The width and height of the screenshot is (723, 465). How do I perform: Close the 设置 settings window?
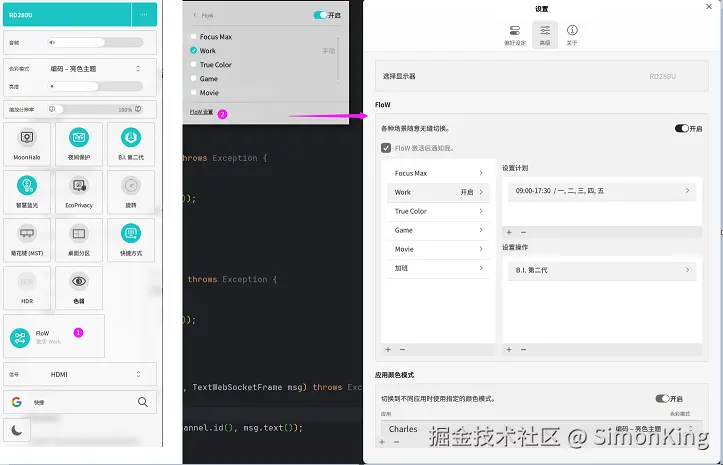pos(709,6)
